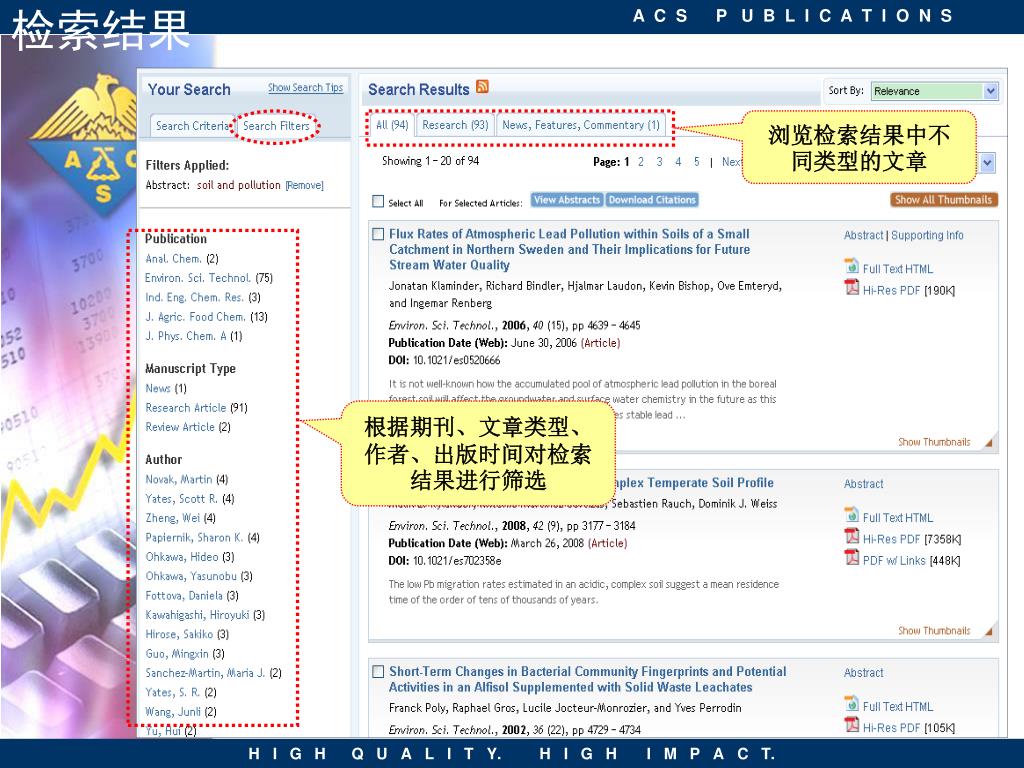The image size is (1024, 768).
Task: Filter by author Wang, Junli
Action: click(x=172, y=712)
